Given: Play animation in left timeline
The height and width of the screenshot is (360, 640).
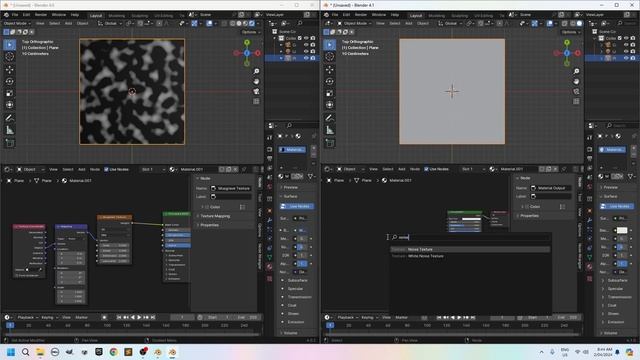Looking at the screenshot, I should pos(139,317).
